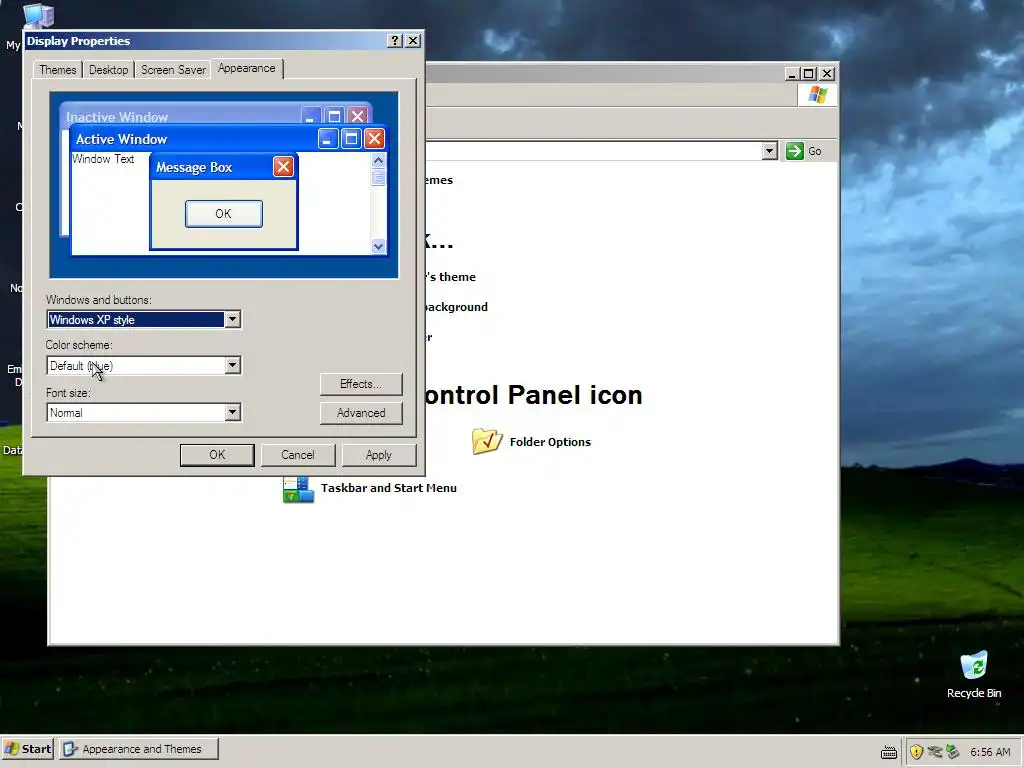Switch to the Desktop tab
1024x768 pixels.
[x=108, y=69]
